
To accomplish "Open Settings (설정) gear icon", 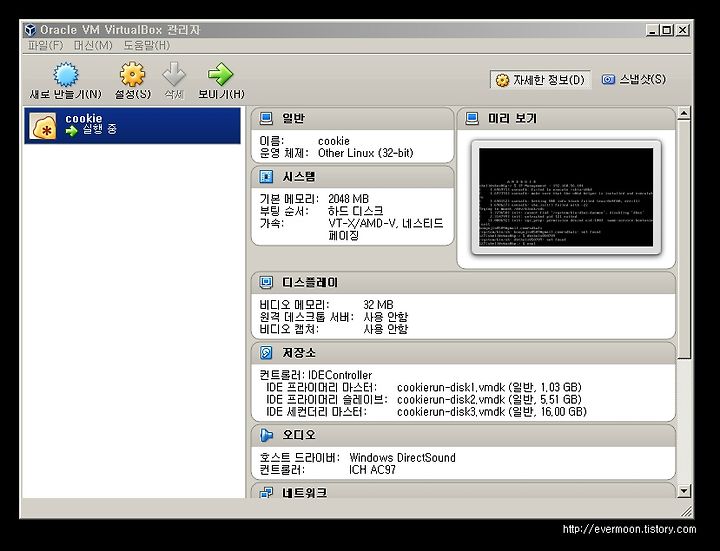I will [132, 74].
